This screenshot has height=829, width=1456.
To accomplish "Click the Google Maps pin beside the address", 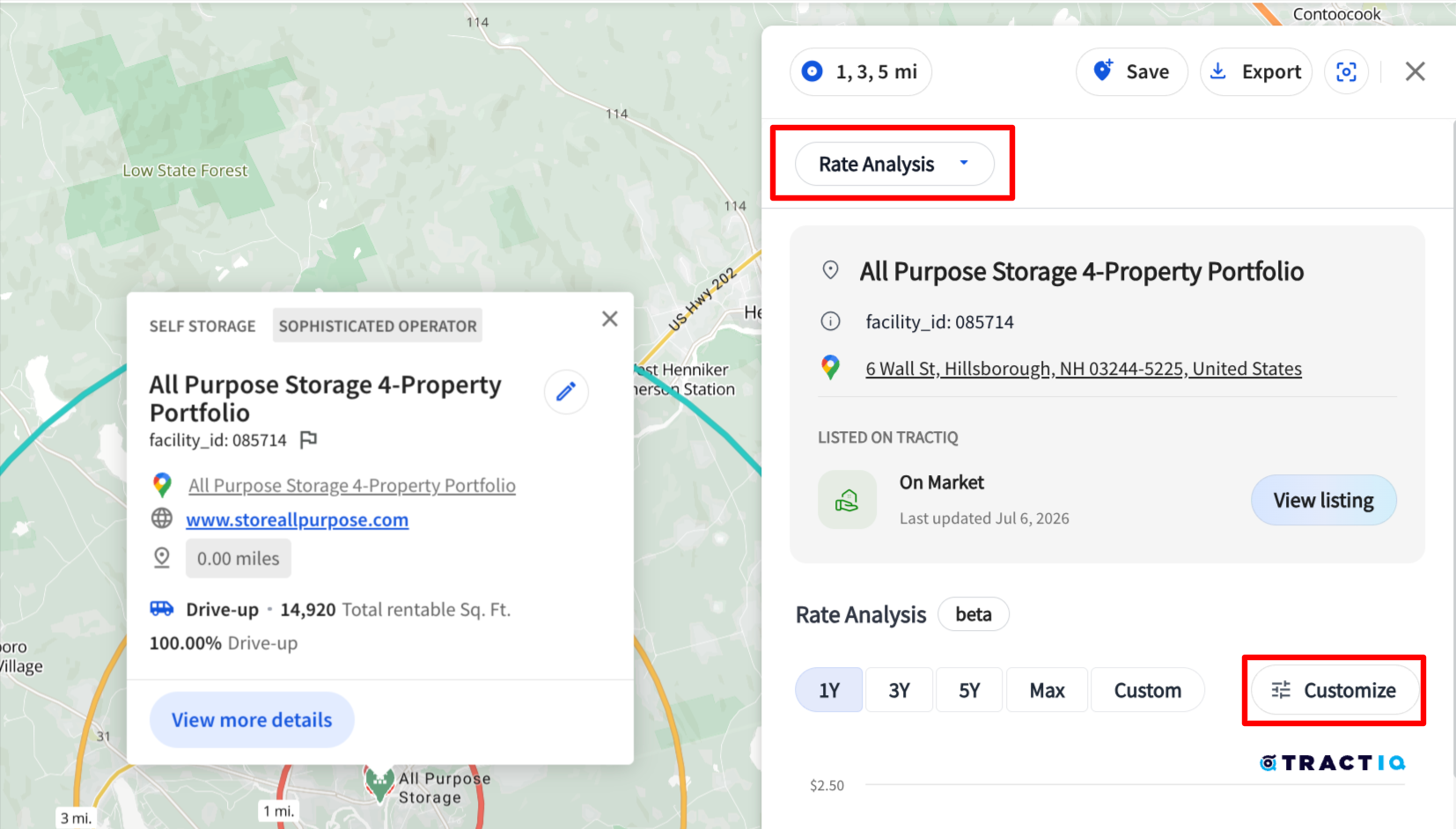I will pyautogui.click(x=830, y=368).
